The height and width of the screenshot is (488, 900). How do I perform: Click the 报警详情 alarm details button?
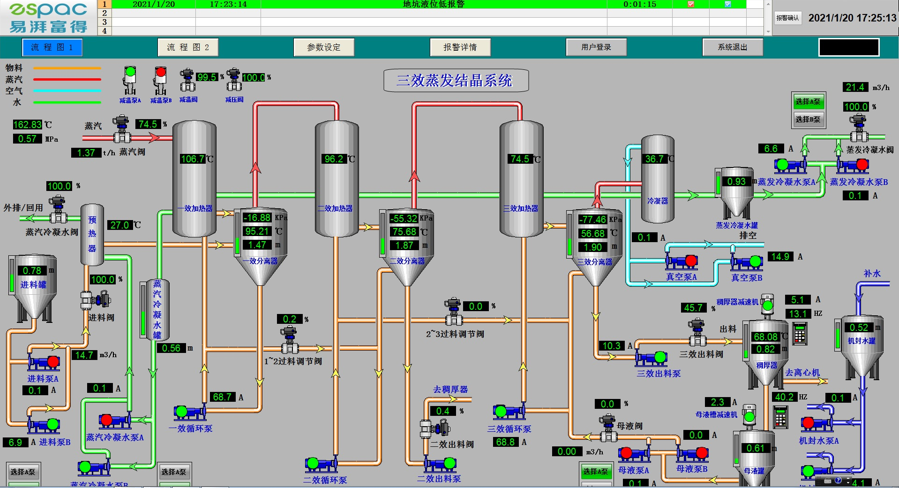point(460,47)
